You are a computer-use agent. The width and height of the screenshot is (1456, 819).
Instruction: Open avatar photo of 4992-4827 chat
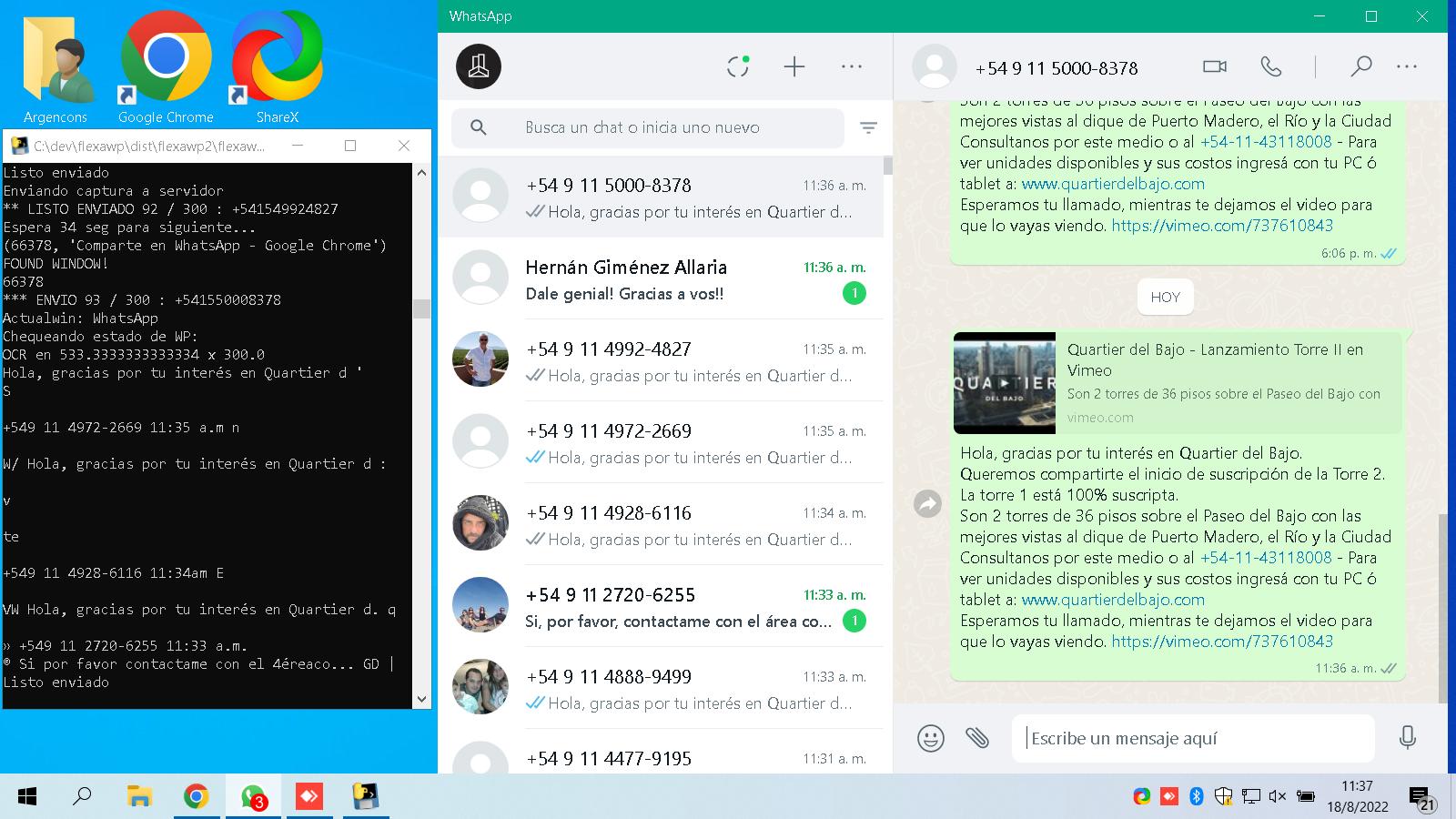[x=480, y=359]
